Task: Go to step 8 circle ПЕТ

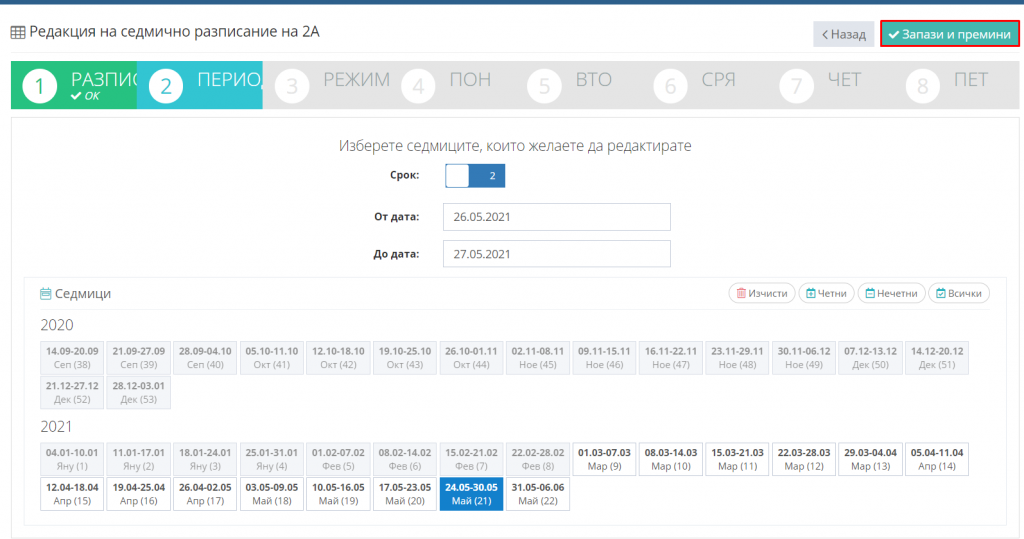Action: click(922, 86)
